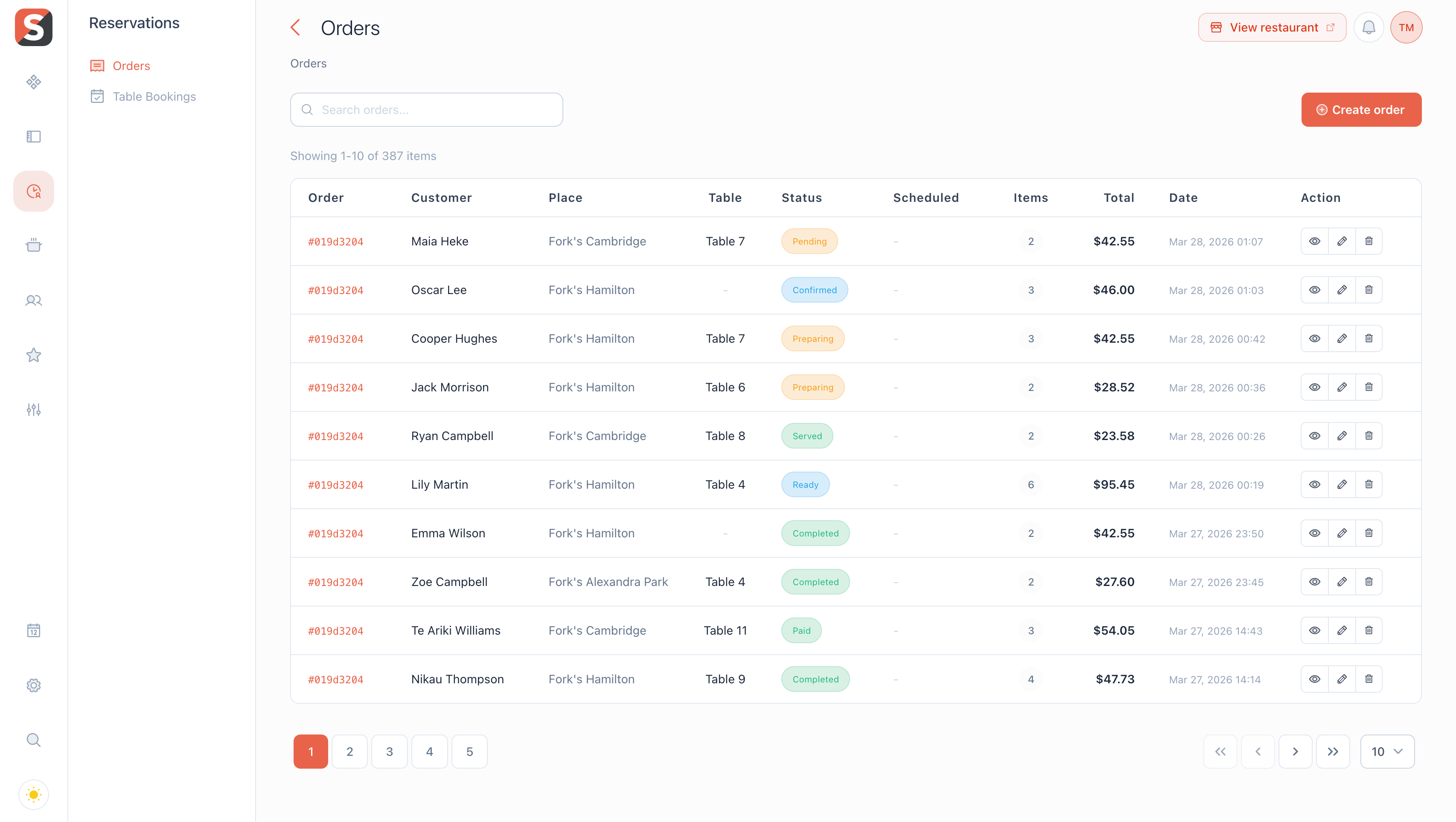
Task: Open the customers people icon in sidebar
Action: click(x=33, y=301)
